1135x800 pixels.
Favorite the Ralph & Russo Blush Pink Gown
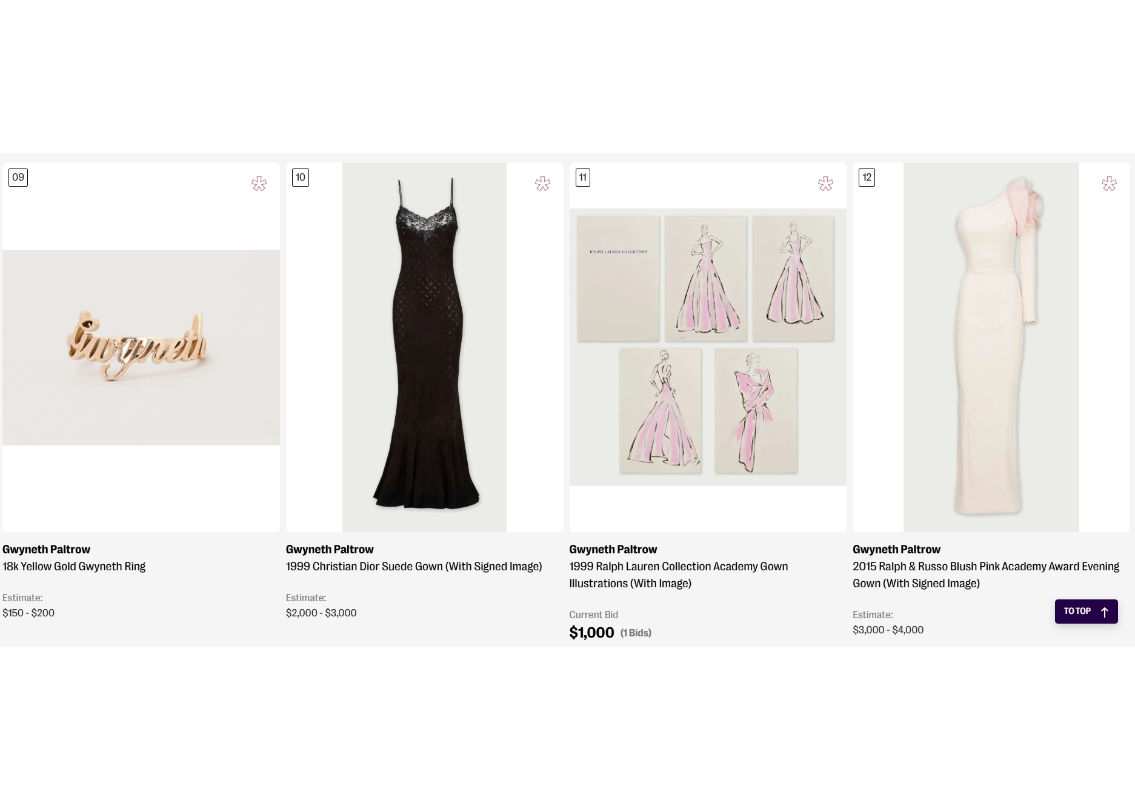[1109, 183]
